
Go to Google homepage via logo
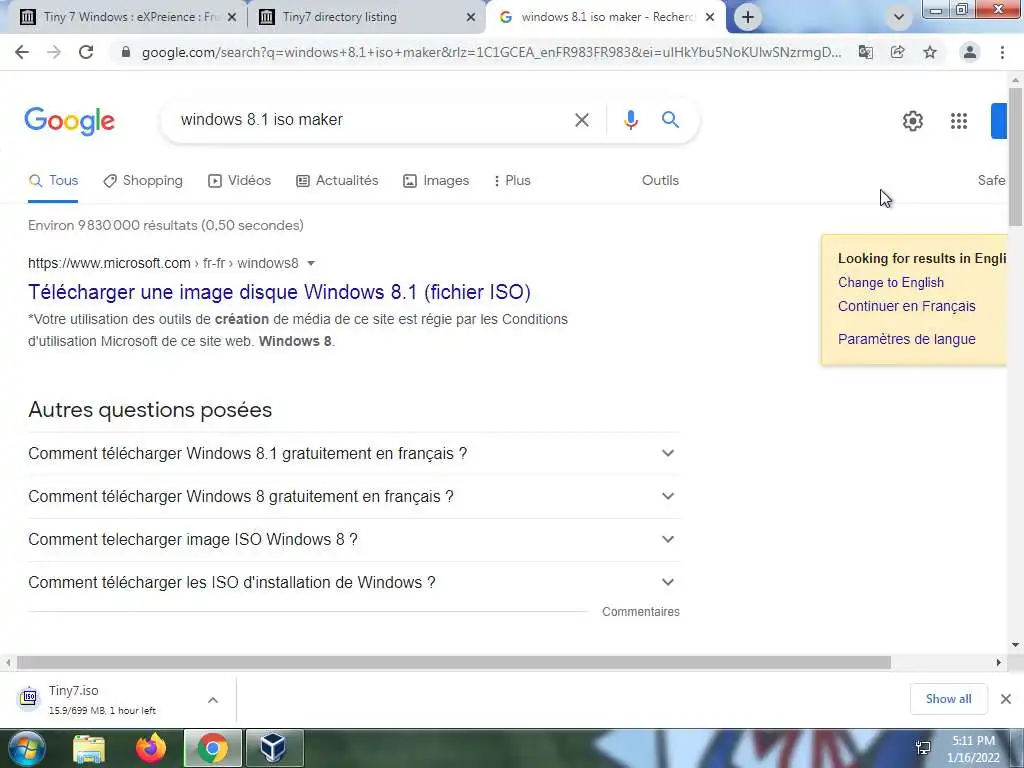pyautogui.click(x=69, y=121)
